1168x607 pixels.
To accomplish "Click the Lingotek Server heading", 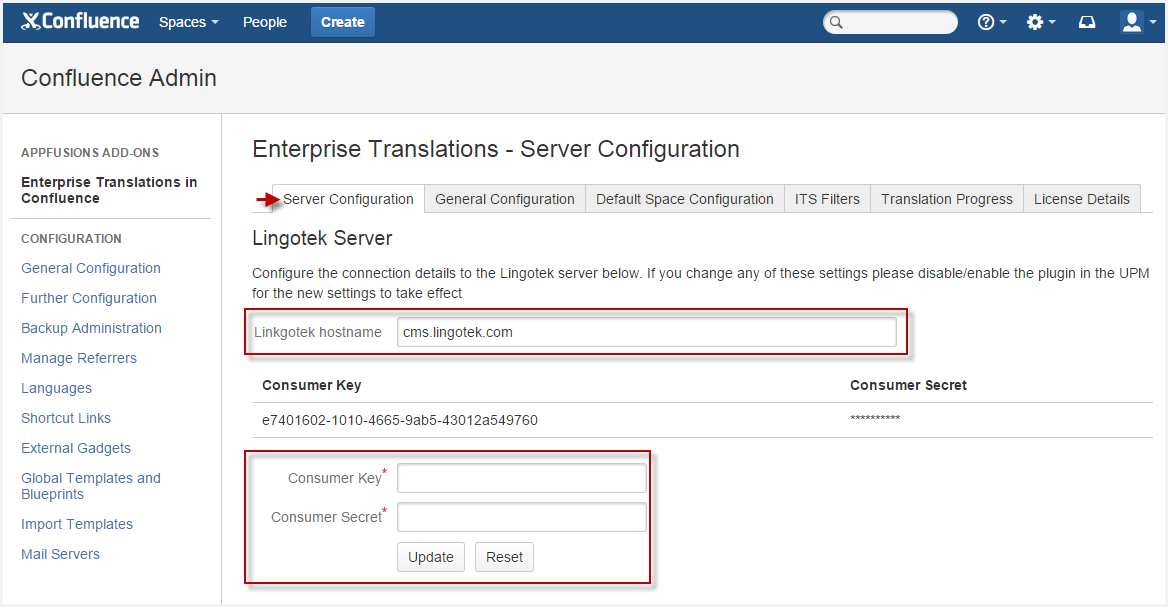I will (x=322, y=238).
